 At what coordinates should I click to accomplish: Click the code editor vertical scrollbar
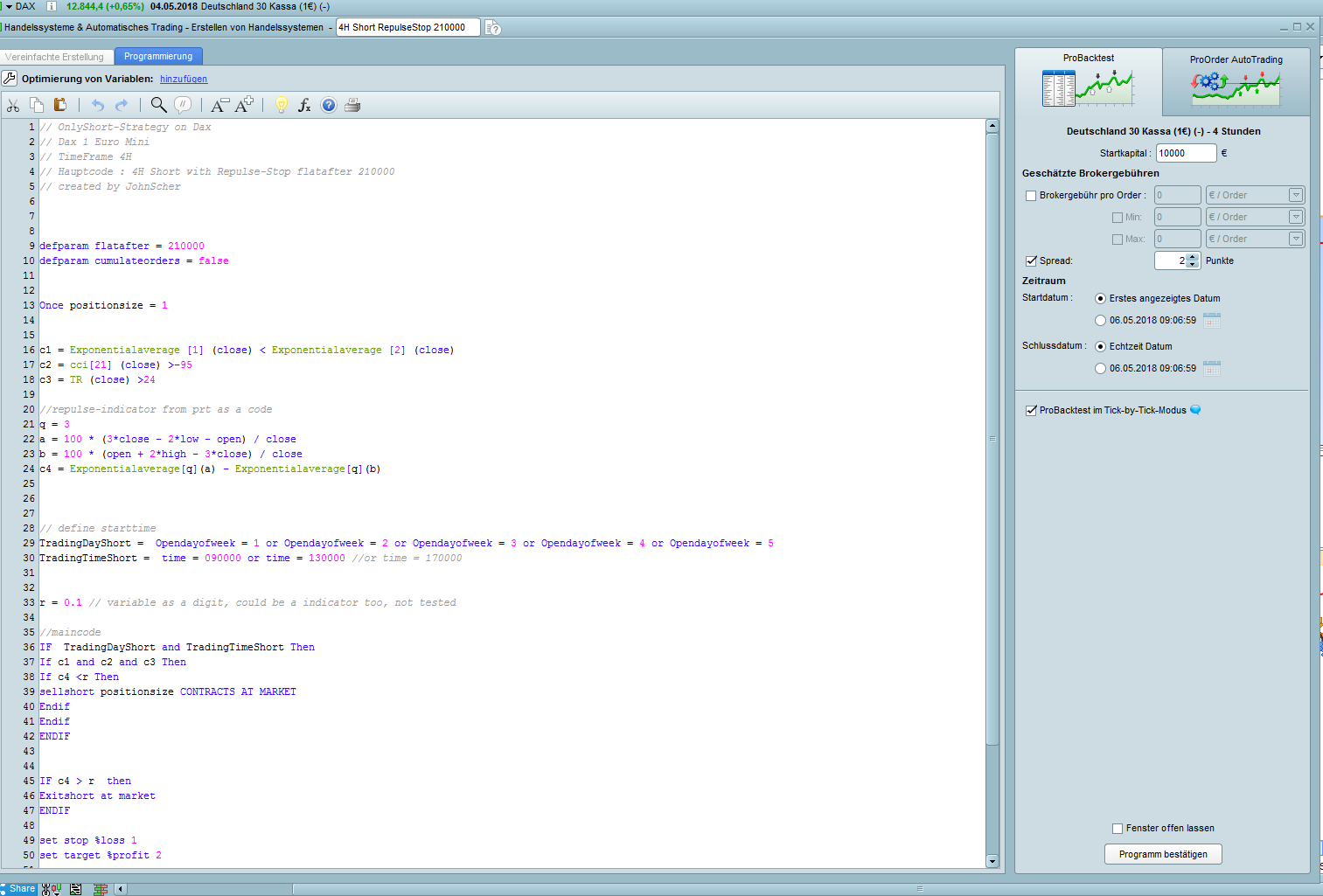click(992, 437)
